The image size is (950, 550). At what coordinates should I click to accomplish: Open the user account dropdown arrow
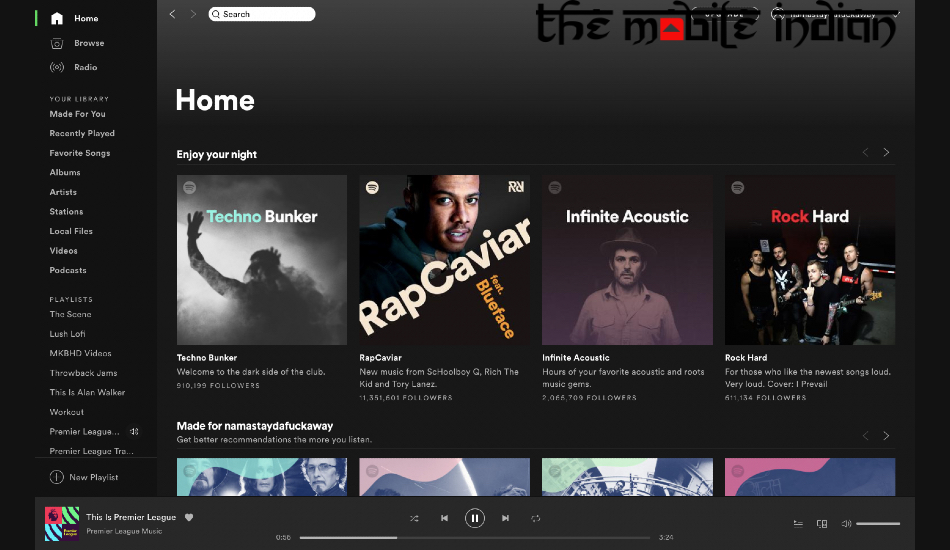click(x=896, y=14)
